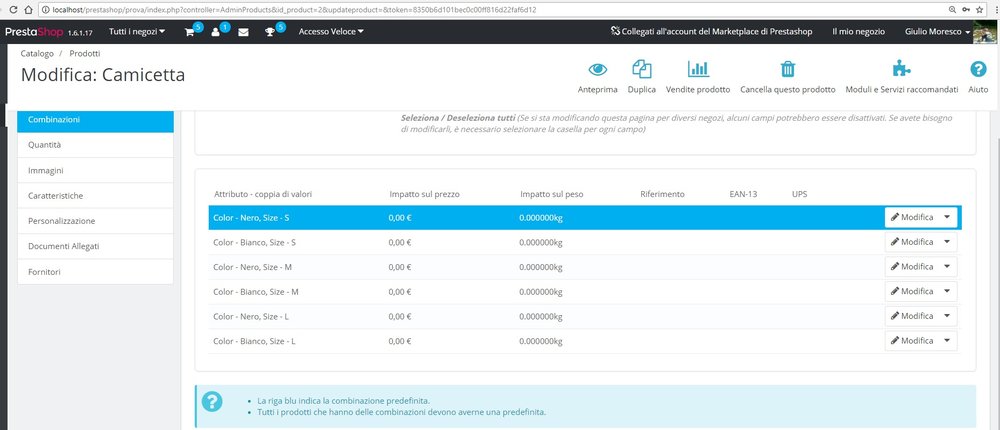Expand options arrow for Color - Bianco, Size - S
Image resolution: width=1000 pixels, height=430 pixels.
coord(947,242)
